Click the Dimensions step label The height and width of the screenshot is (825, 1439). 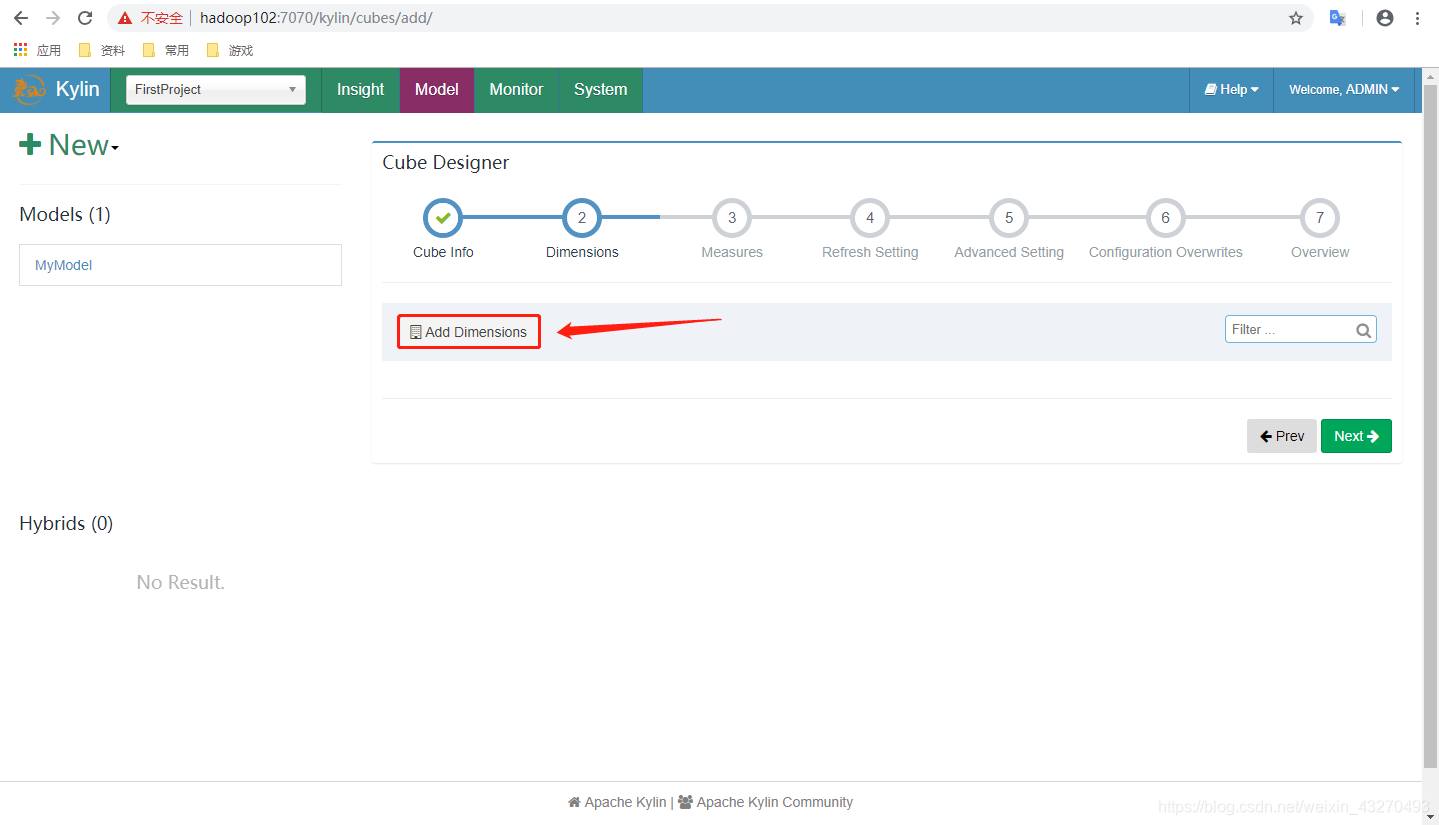(582, 252)
